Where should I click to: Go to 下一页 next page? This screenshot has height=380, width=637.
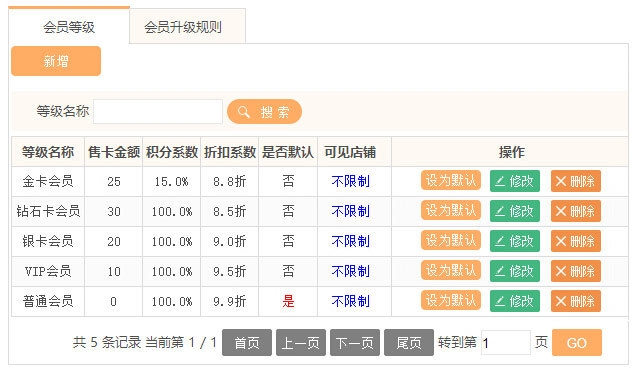pyautogui.click(x=355, y=343)
